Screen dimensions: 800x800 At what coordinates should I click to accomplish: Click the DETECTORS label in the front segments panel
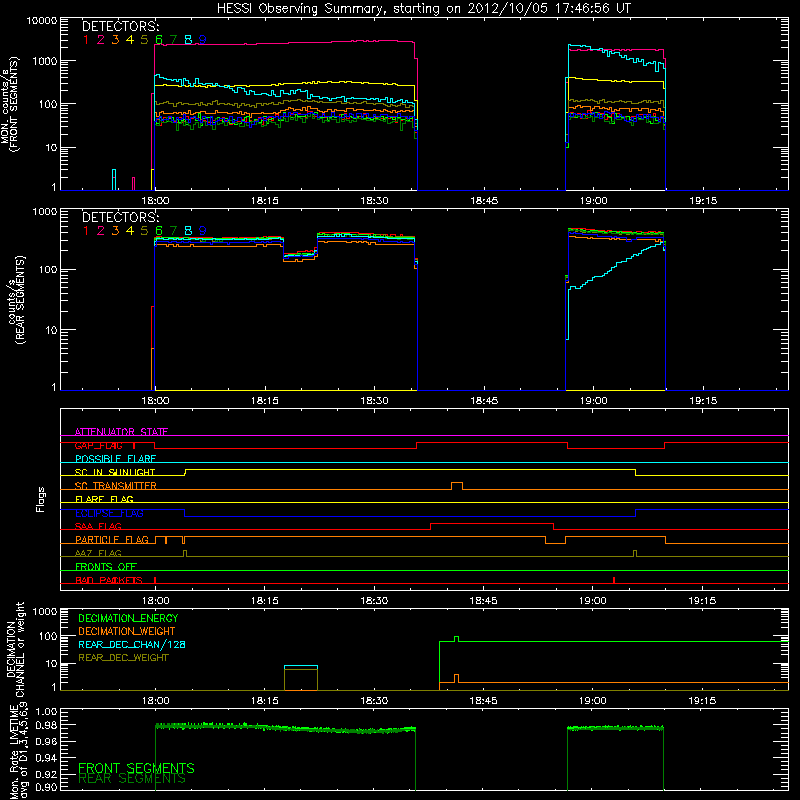[121, 26]
